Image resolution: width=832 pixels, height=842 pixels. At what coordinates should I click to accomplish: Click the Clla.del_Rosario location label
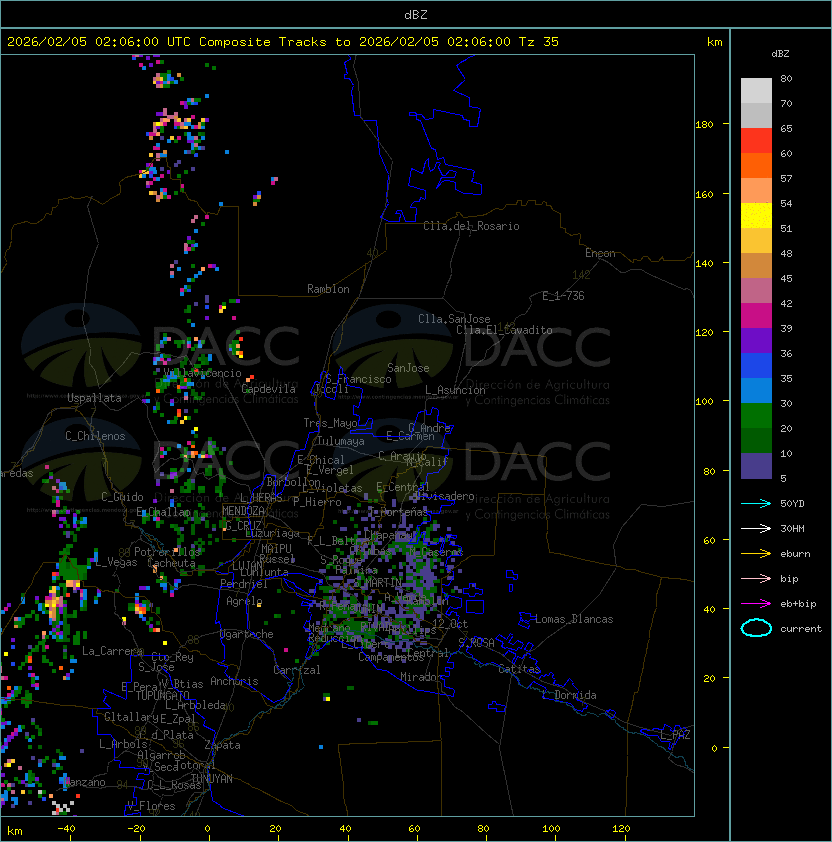click(471, 226)
